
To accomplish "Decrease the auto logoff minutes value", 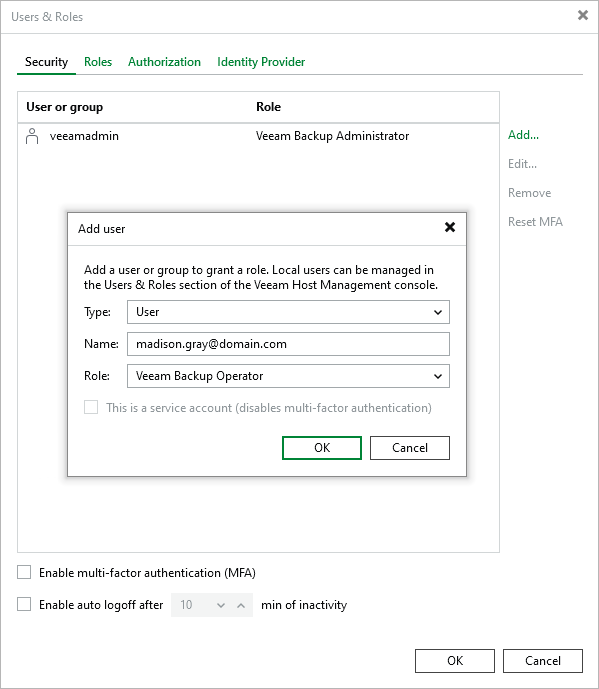I will pyautogui.click(x=221, y=605).
